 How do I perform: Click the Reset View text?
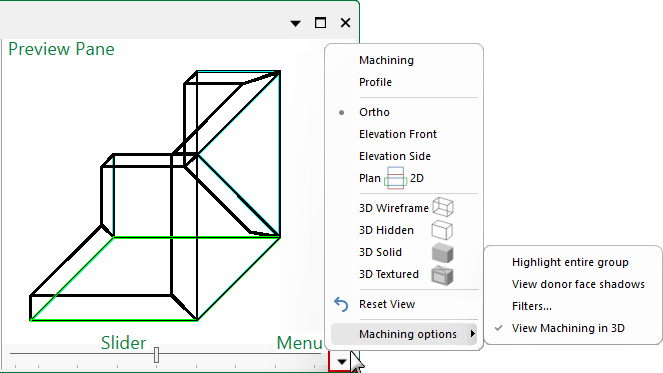tap(387, 304)
